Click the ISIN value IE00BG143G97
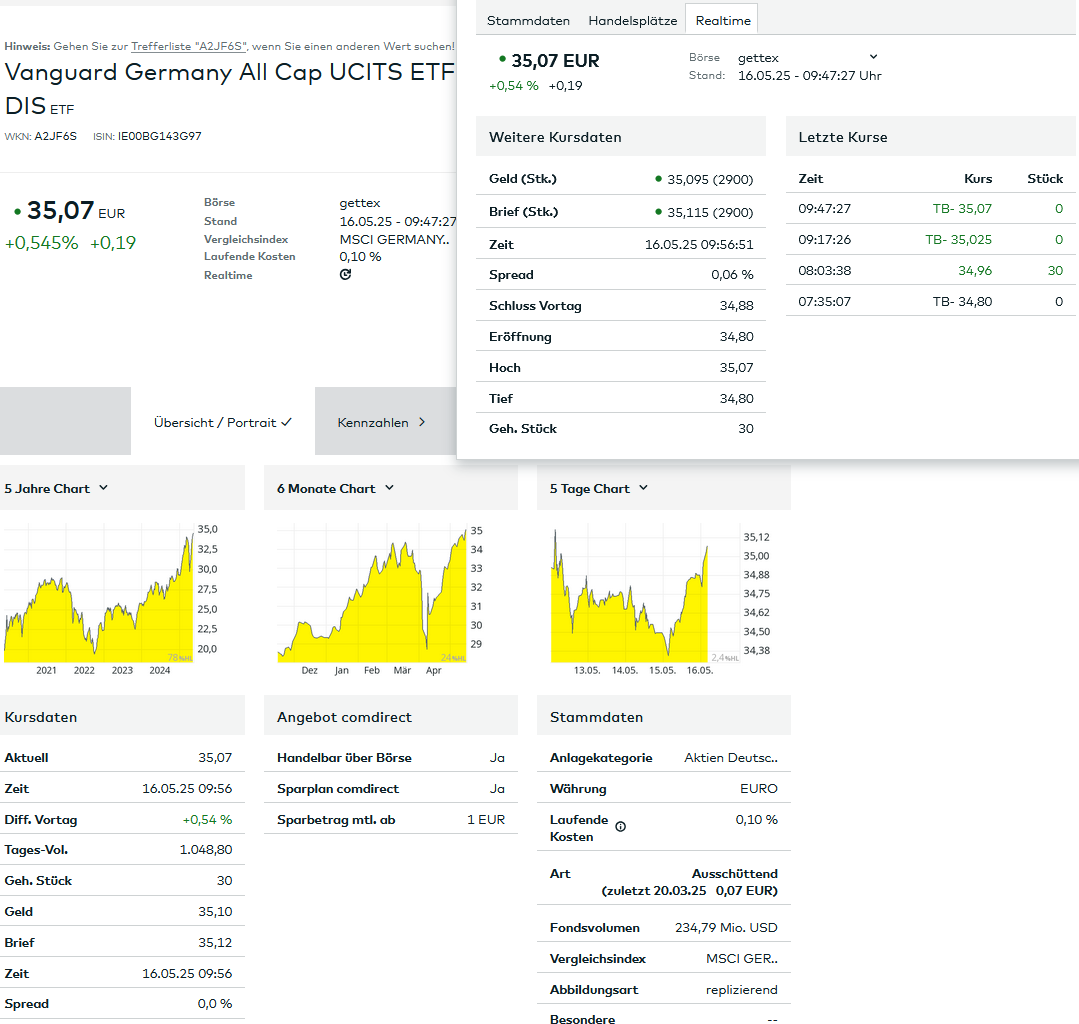The width and height of the screenshot is (1079, 1024). click(160, 136)
